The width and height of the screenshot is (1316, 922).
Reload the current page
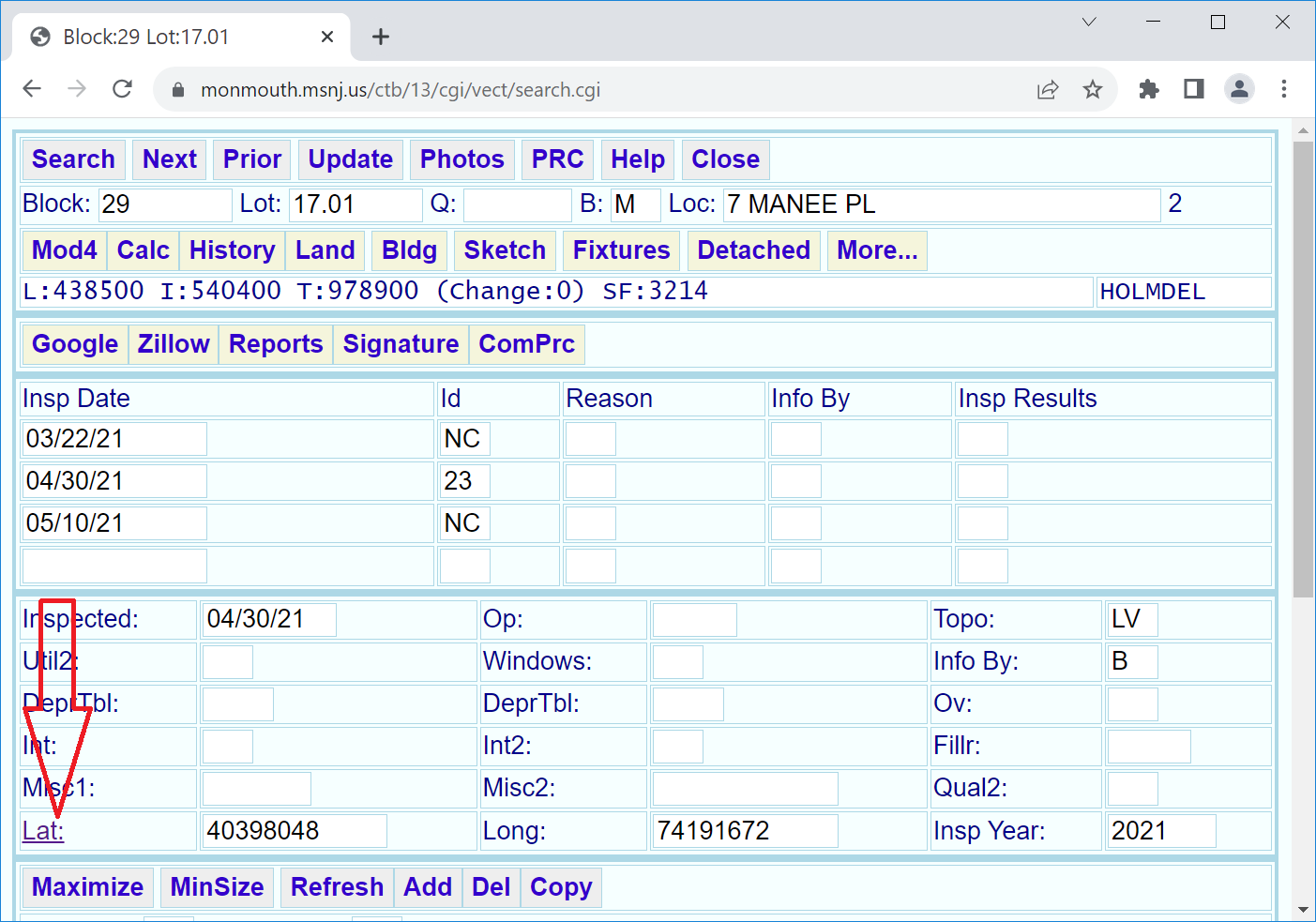point(122,89)
